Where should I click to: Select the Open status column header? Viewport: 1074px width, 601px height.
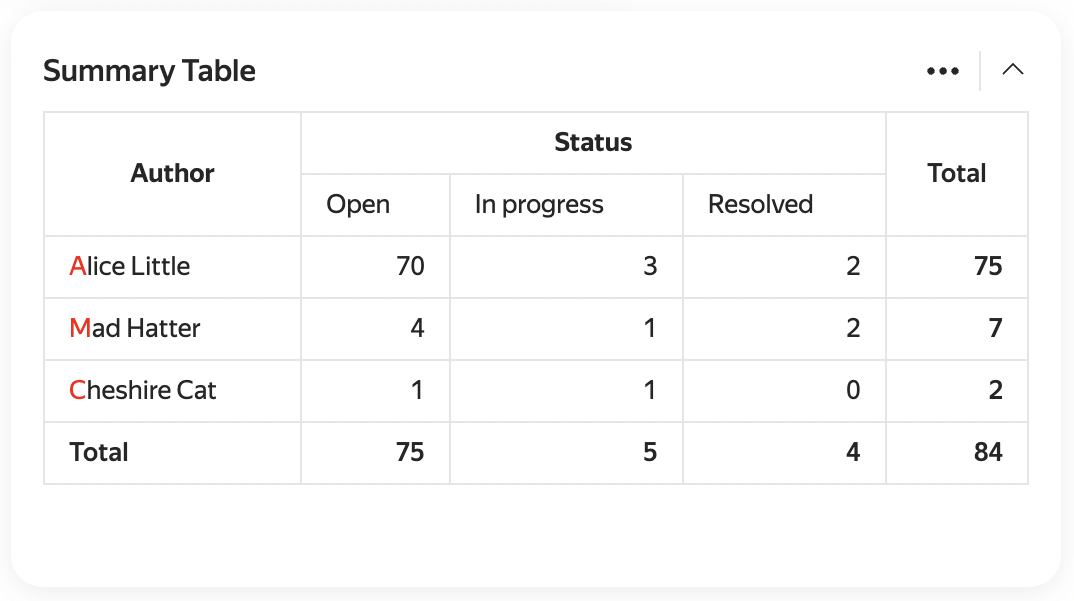coord(358,204)
